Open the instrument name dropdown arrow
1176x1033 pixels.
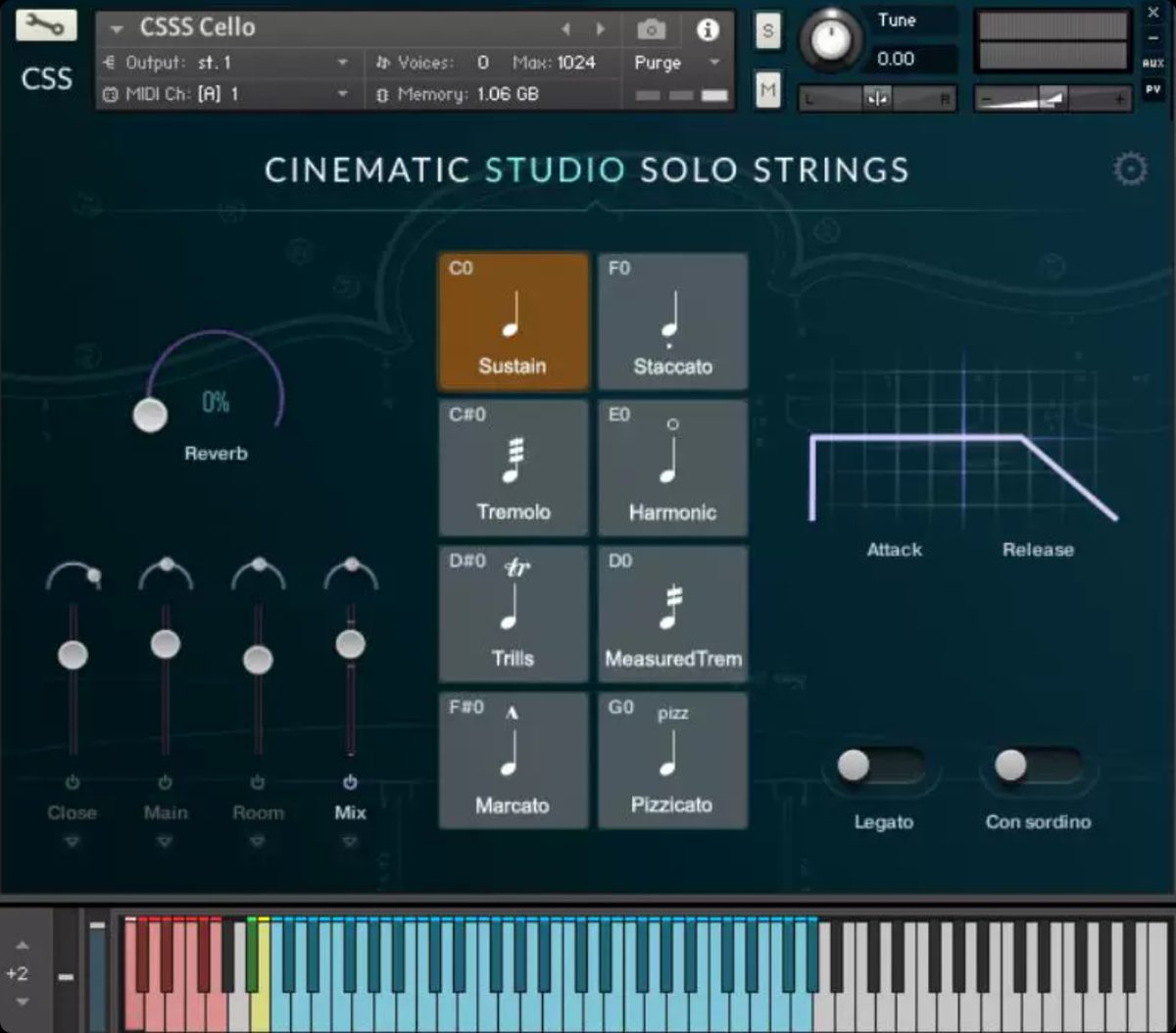click(117, 29)
